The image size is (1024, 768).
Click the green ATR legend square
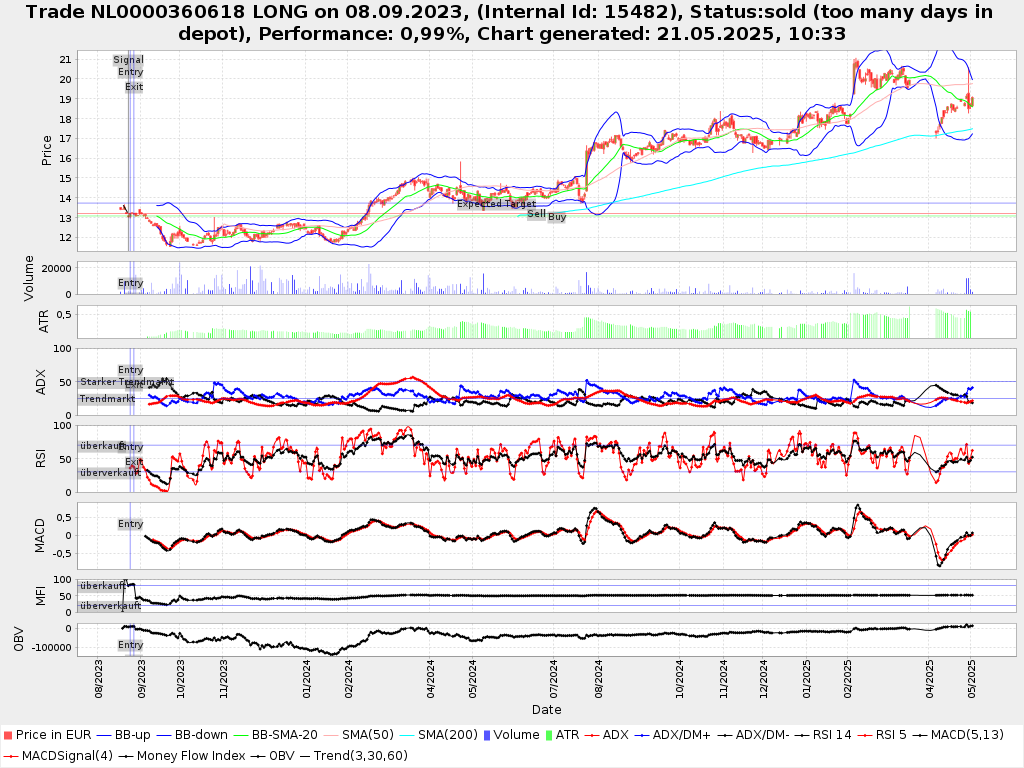click(x=548, y=735)
